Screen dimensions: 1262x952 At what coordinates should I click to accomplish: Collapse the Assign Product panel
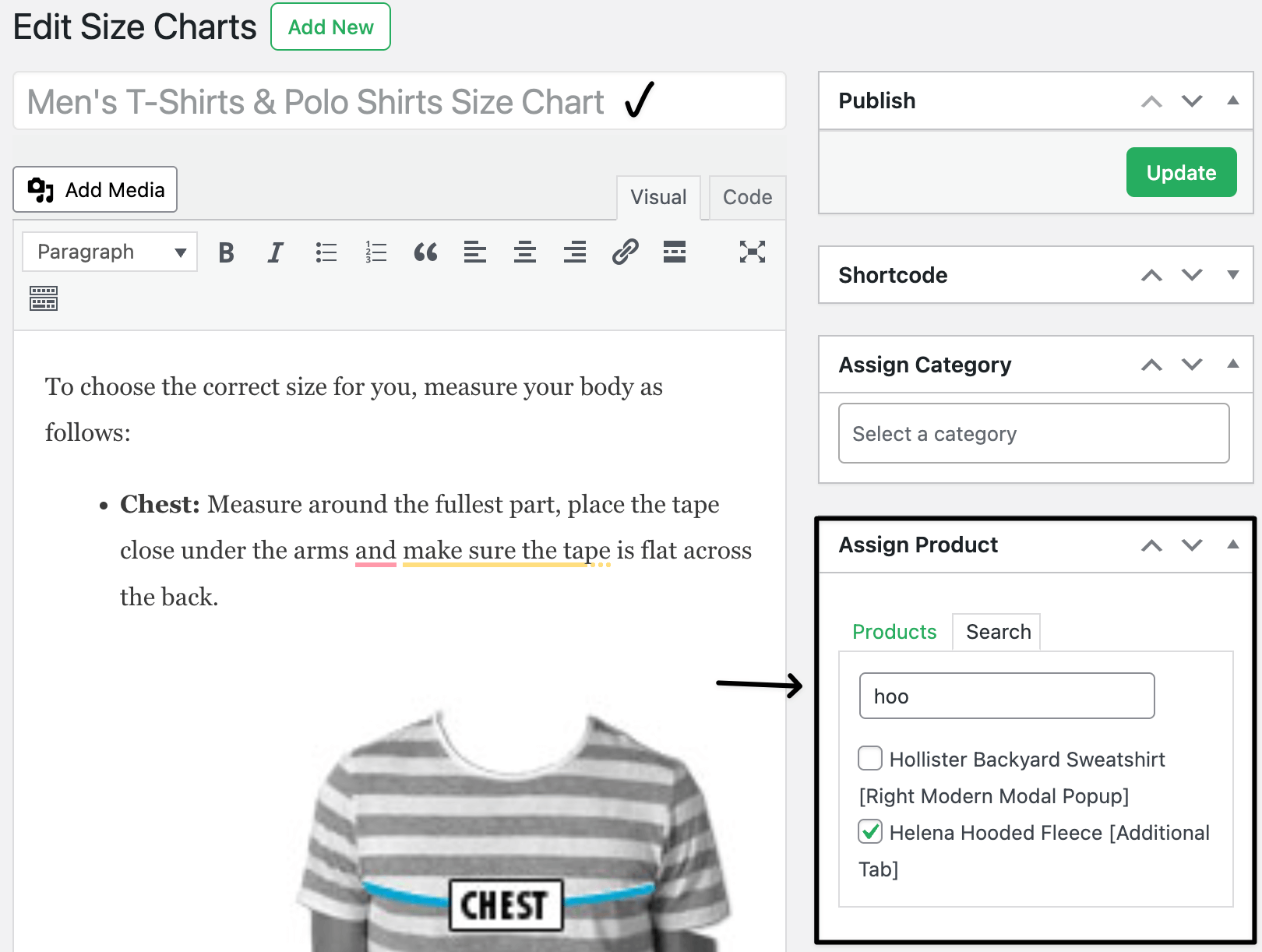click(1232, 545)
